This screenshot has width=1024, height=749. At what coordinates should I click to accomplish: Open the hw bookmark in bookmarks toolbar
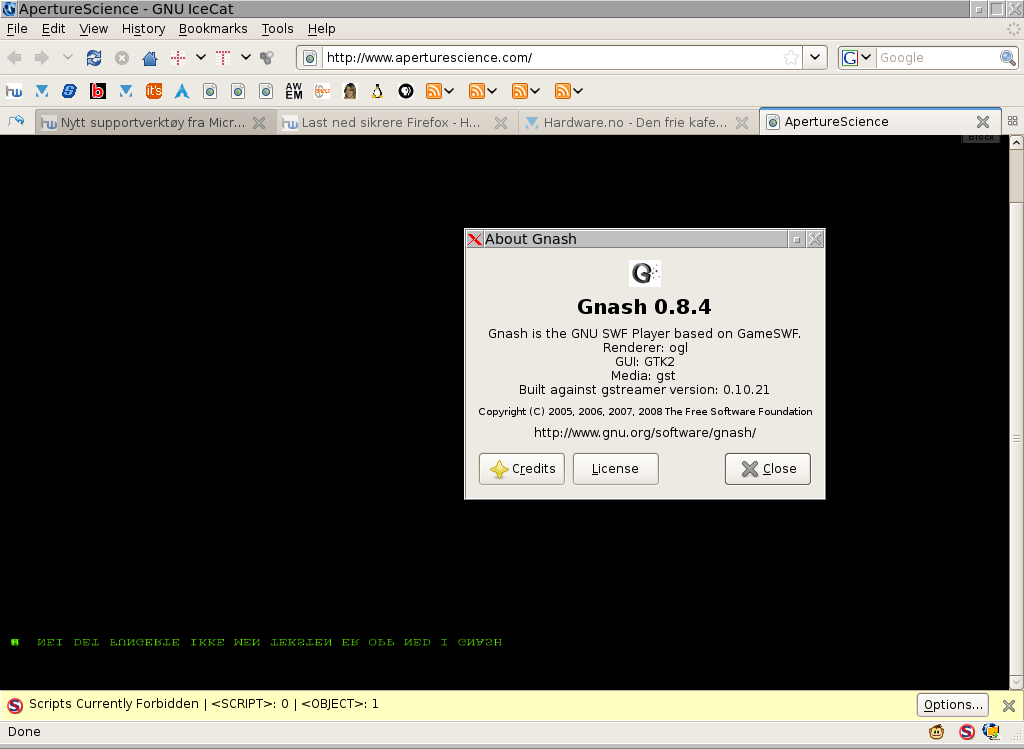click(x=14, y=91)
